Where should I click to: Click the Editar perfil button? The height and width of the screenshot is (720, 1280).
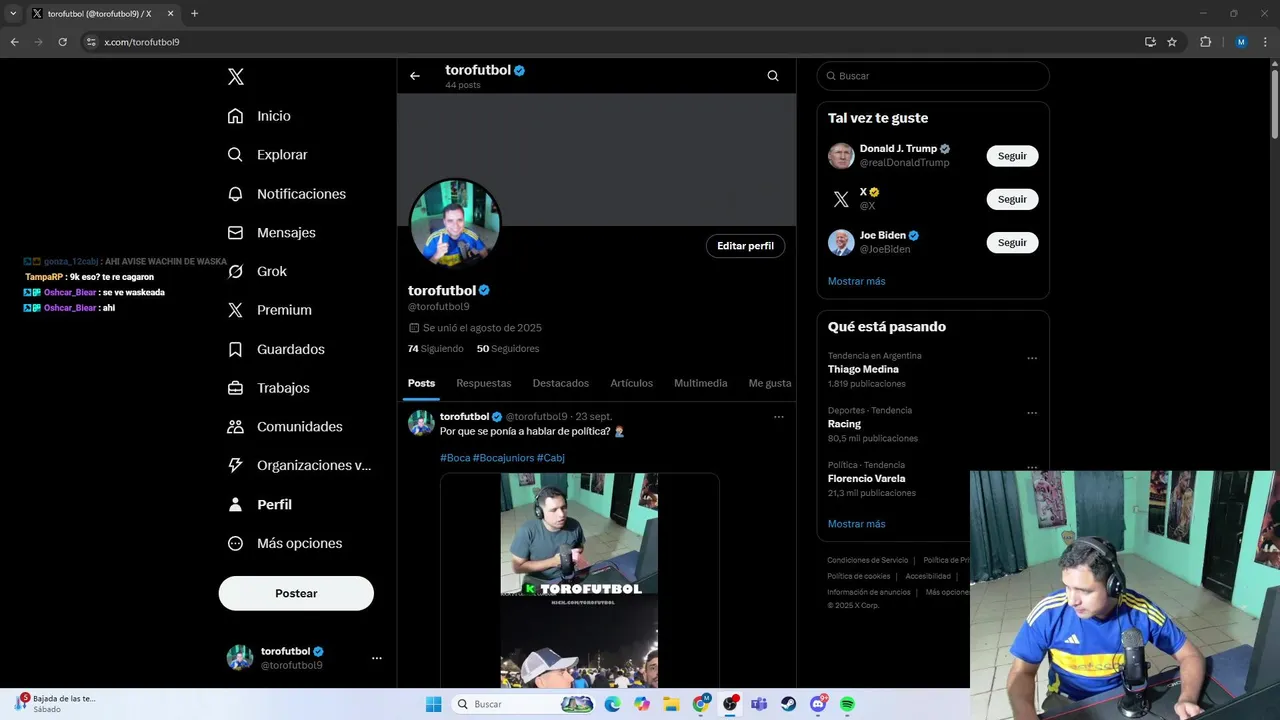coord(745,246)
